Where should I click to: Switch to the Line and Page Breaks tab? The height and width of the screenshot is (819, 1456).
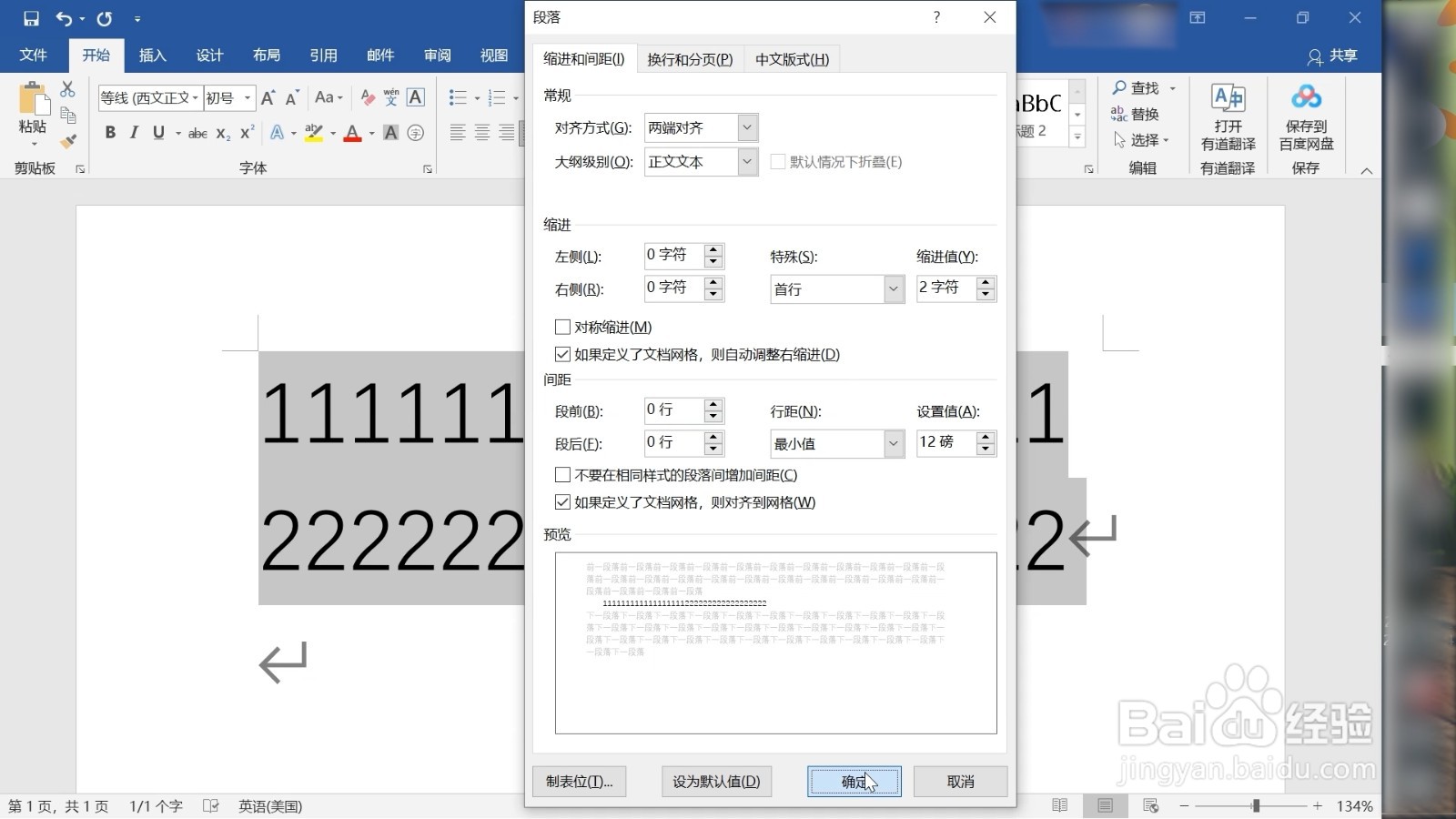pyautogui.click(x=690, y=59)
